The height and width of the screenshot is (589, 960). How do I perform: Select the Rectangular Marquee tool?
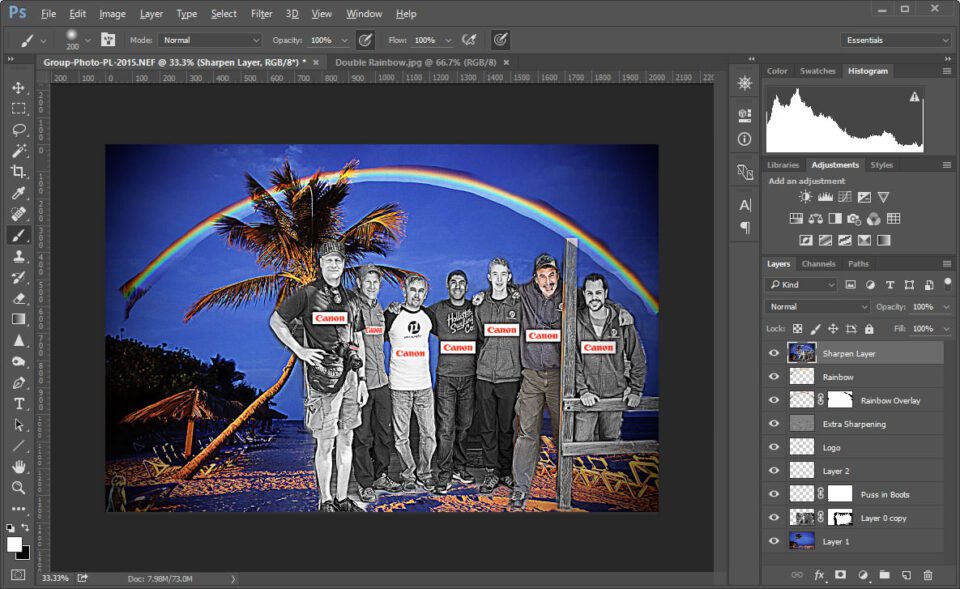pos(18,108)
